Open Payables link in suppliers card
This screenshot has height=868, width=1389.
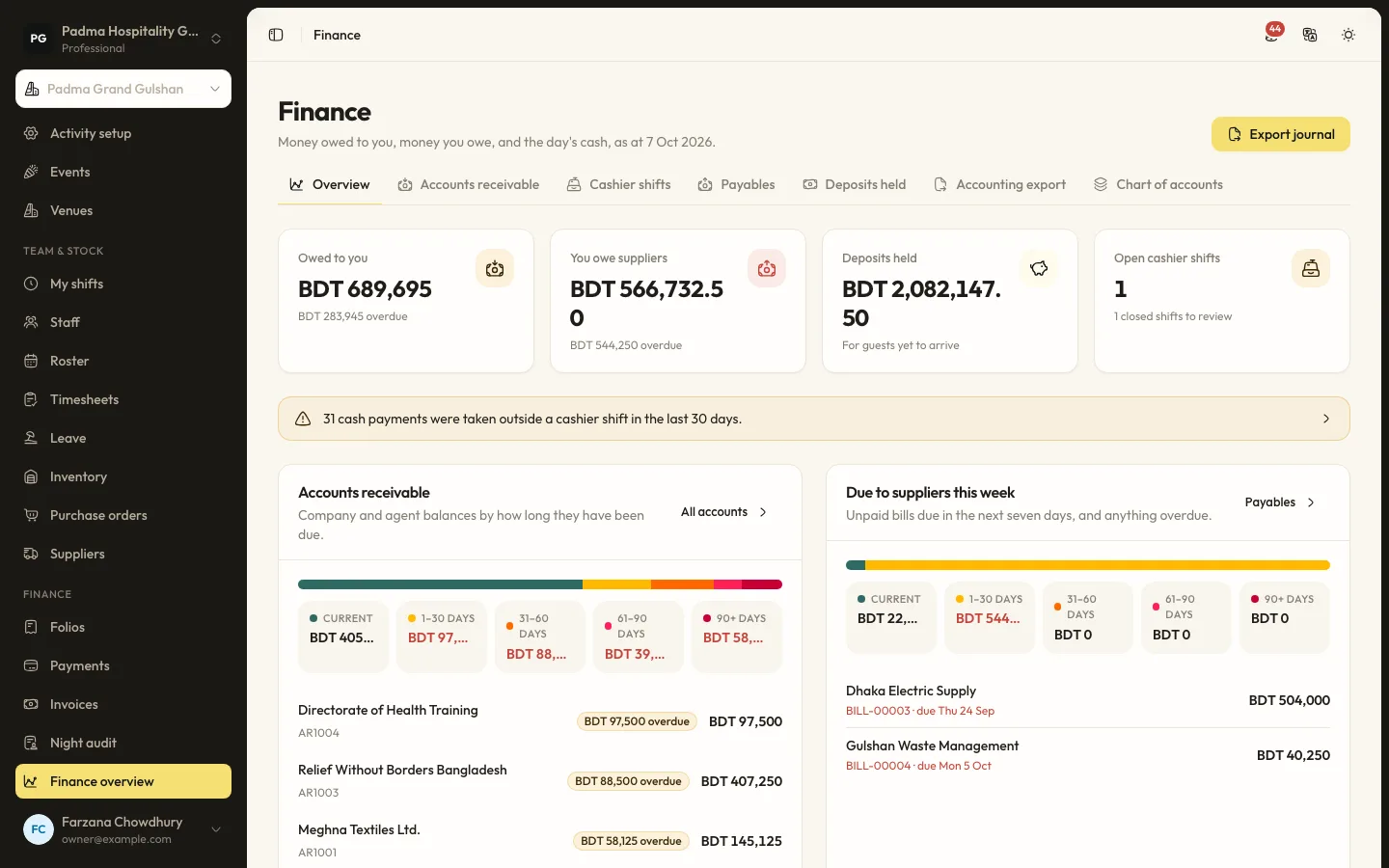[1280, 502]
